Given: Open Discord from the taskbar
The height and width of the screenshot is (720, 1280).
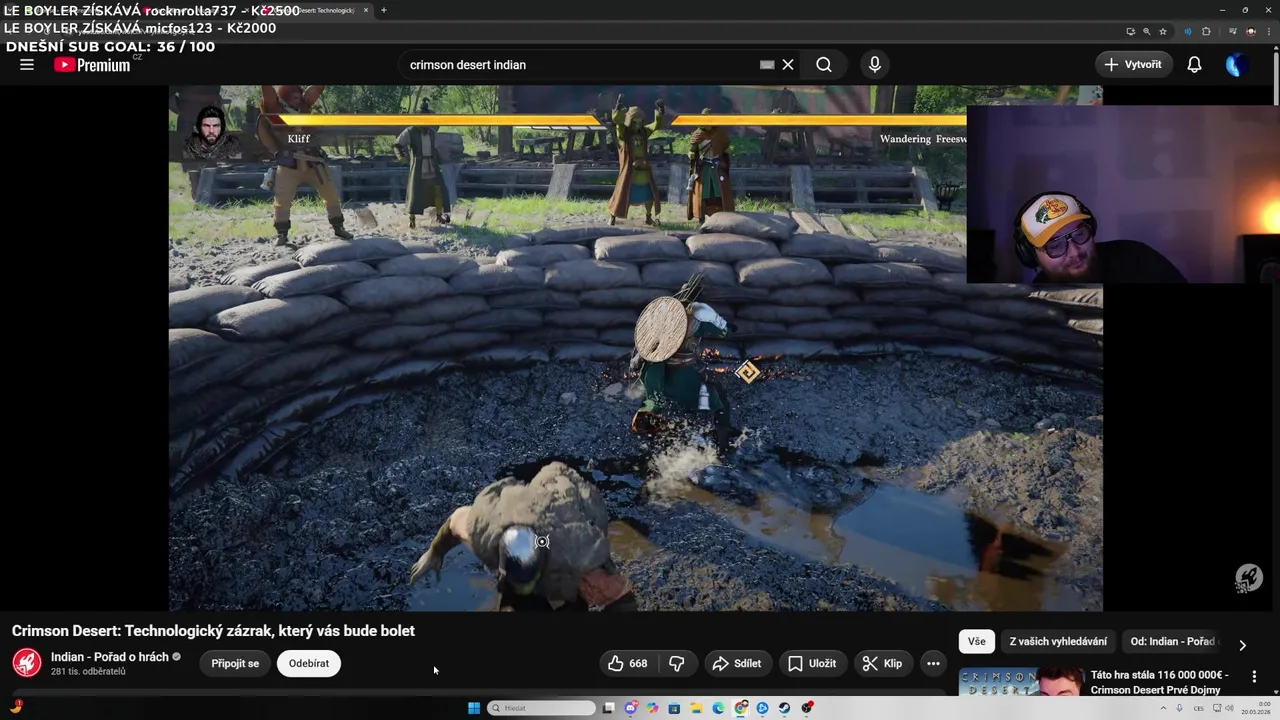Looking at the screenshot, I should pyautogui.click(x=631, y=708).
